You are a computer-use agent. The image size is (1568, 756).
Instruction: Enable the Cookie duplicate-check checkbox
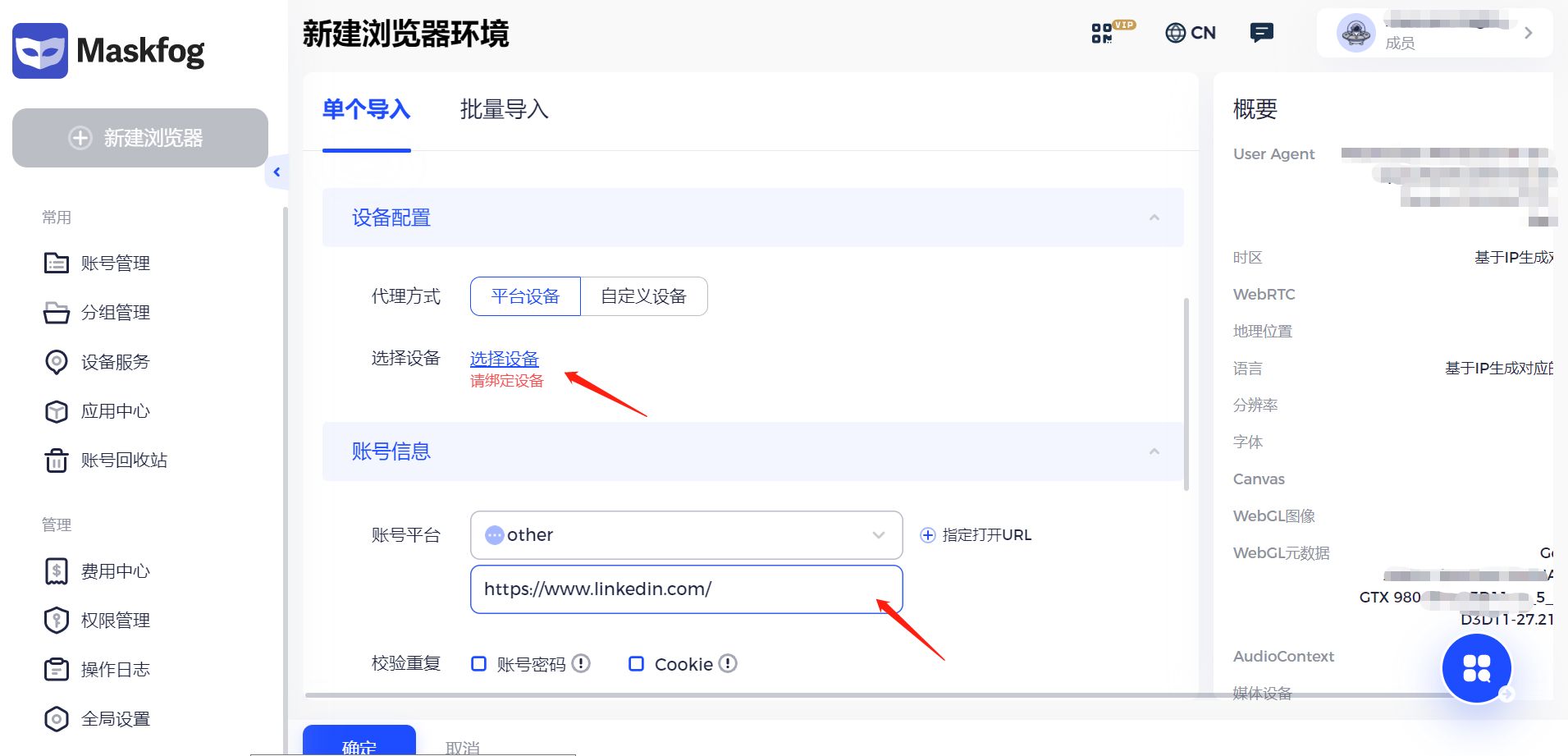[636, 663]
